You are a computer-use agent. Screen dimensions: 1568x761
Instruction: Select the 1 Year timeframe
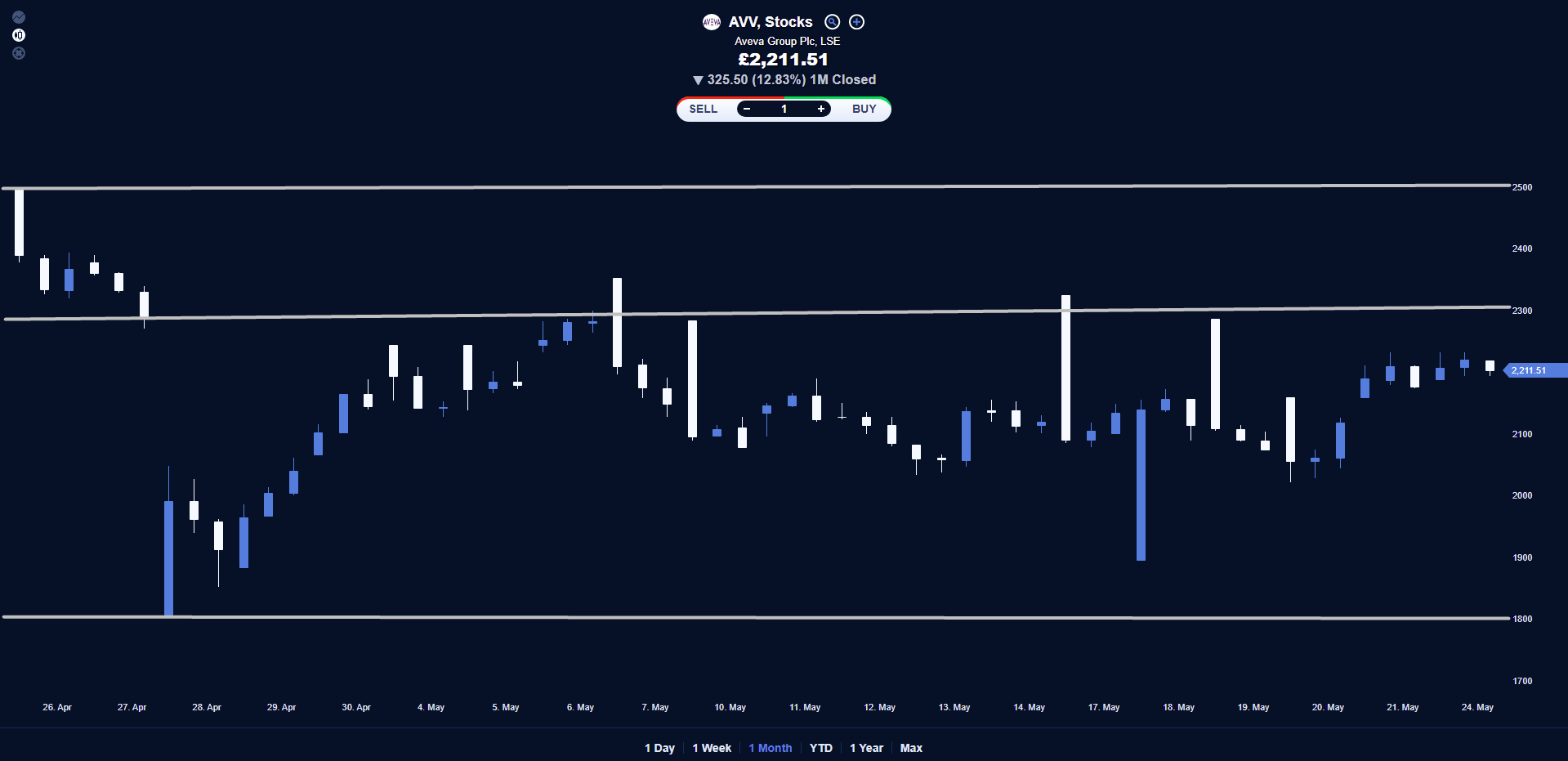tap(866, 748)
